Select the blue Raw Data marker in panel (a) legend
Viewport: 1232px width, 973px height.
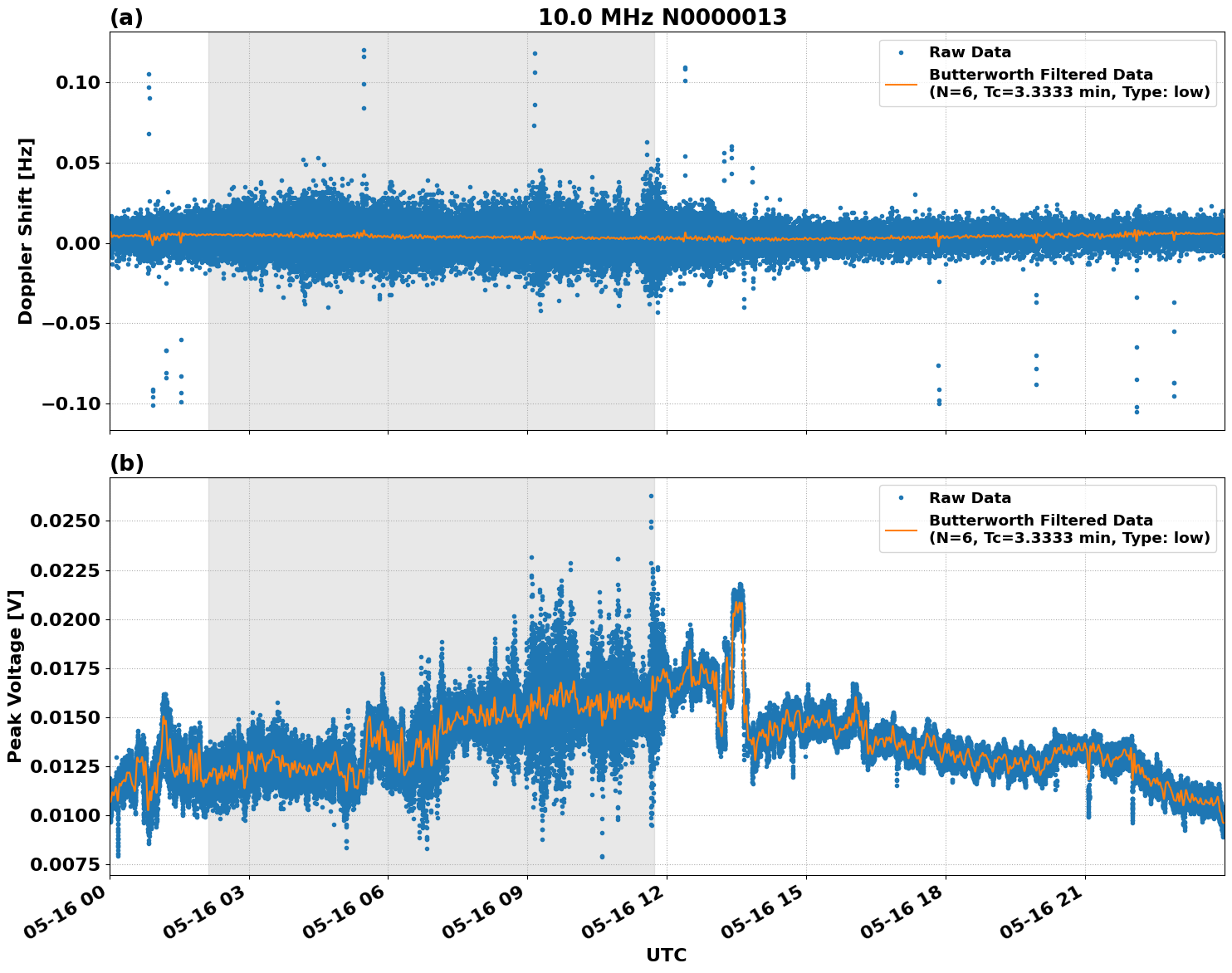coord(901,52)
